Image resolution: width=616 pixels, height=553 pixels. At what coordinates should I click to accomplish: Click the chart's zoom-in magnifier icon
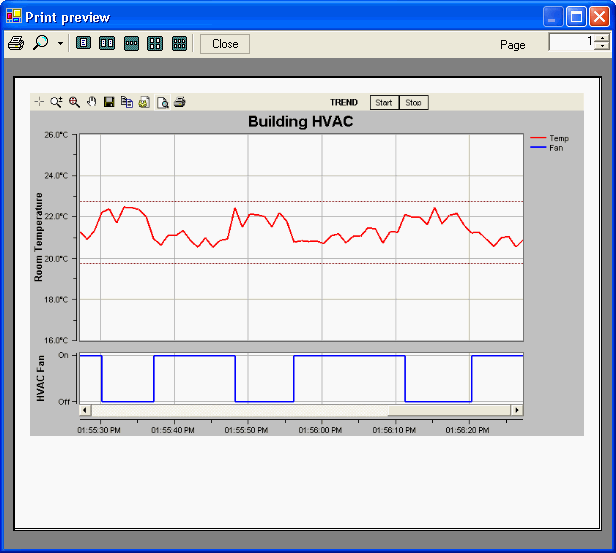(74, 102)
